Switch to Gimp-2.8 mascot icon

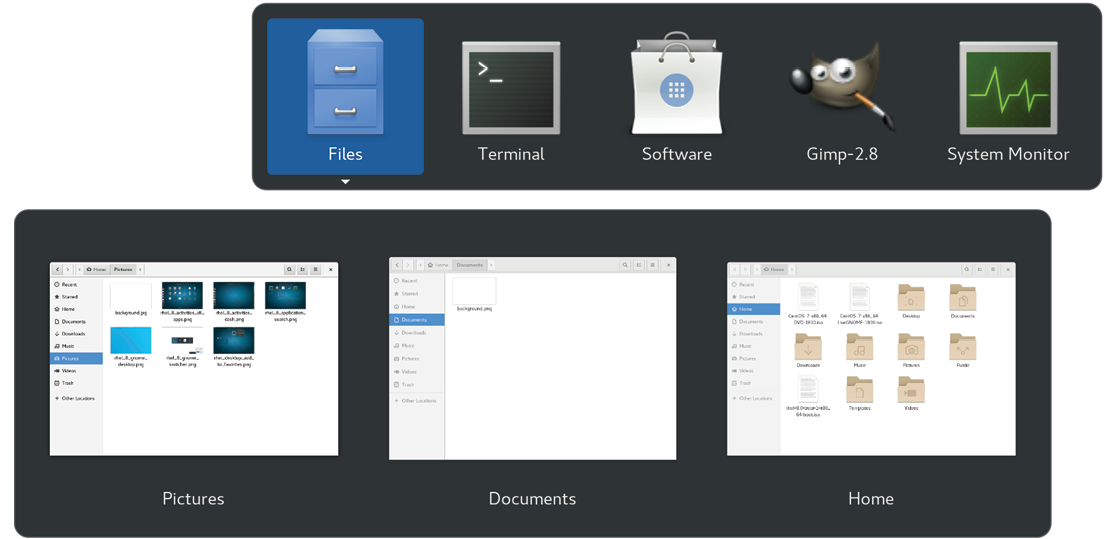[x=842, y=90]
